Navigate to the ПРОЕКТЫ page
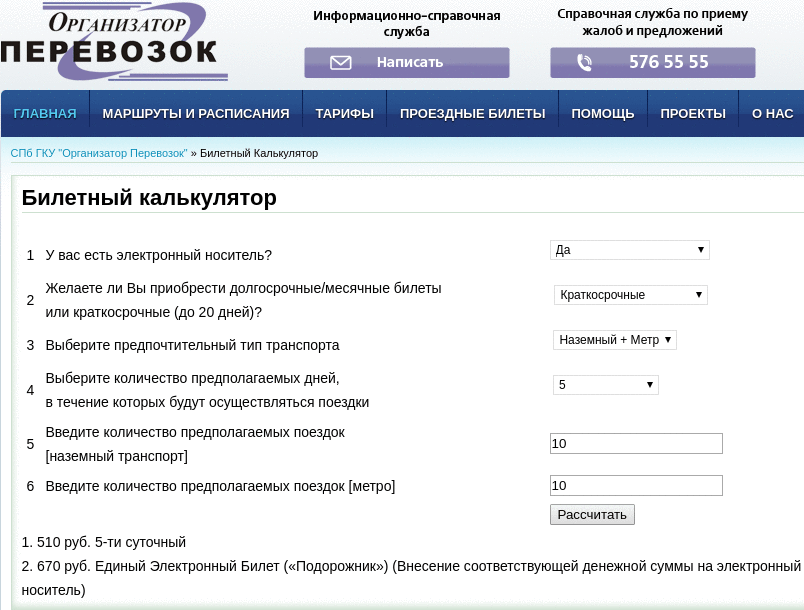804x610 pixels. click(x=692, y=114)
